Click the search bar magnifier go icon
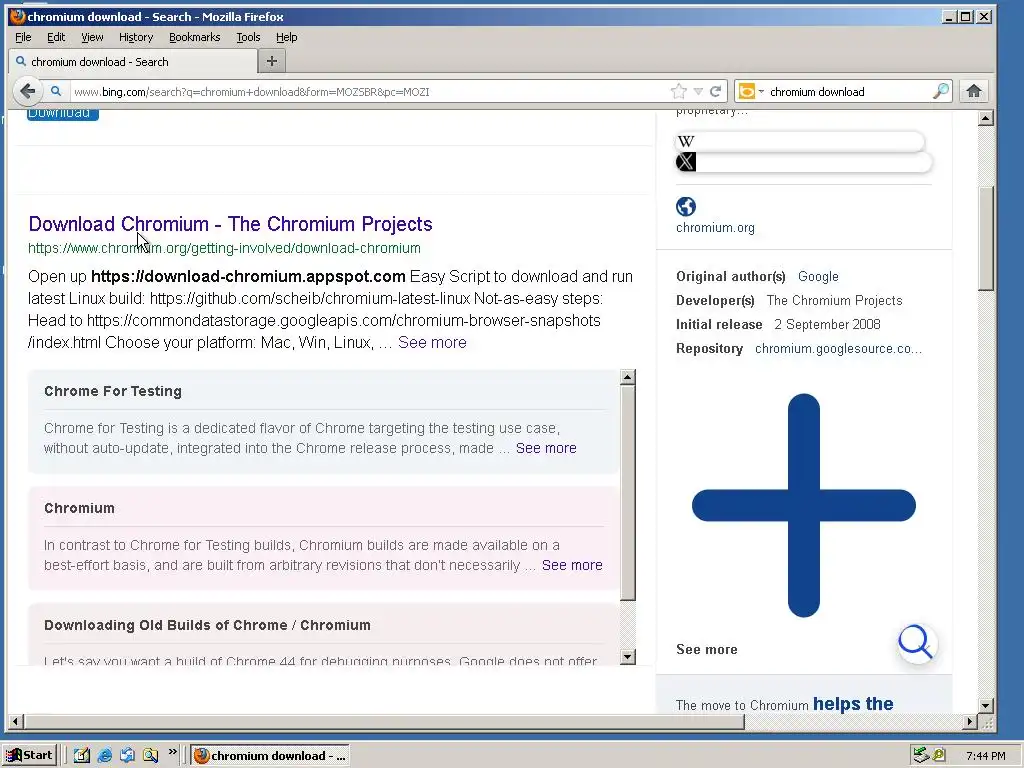Viewport: 1024px width, 768px height. click(940, 91)
